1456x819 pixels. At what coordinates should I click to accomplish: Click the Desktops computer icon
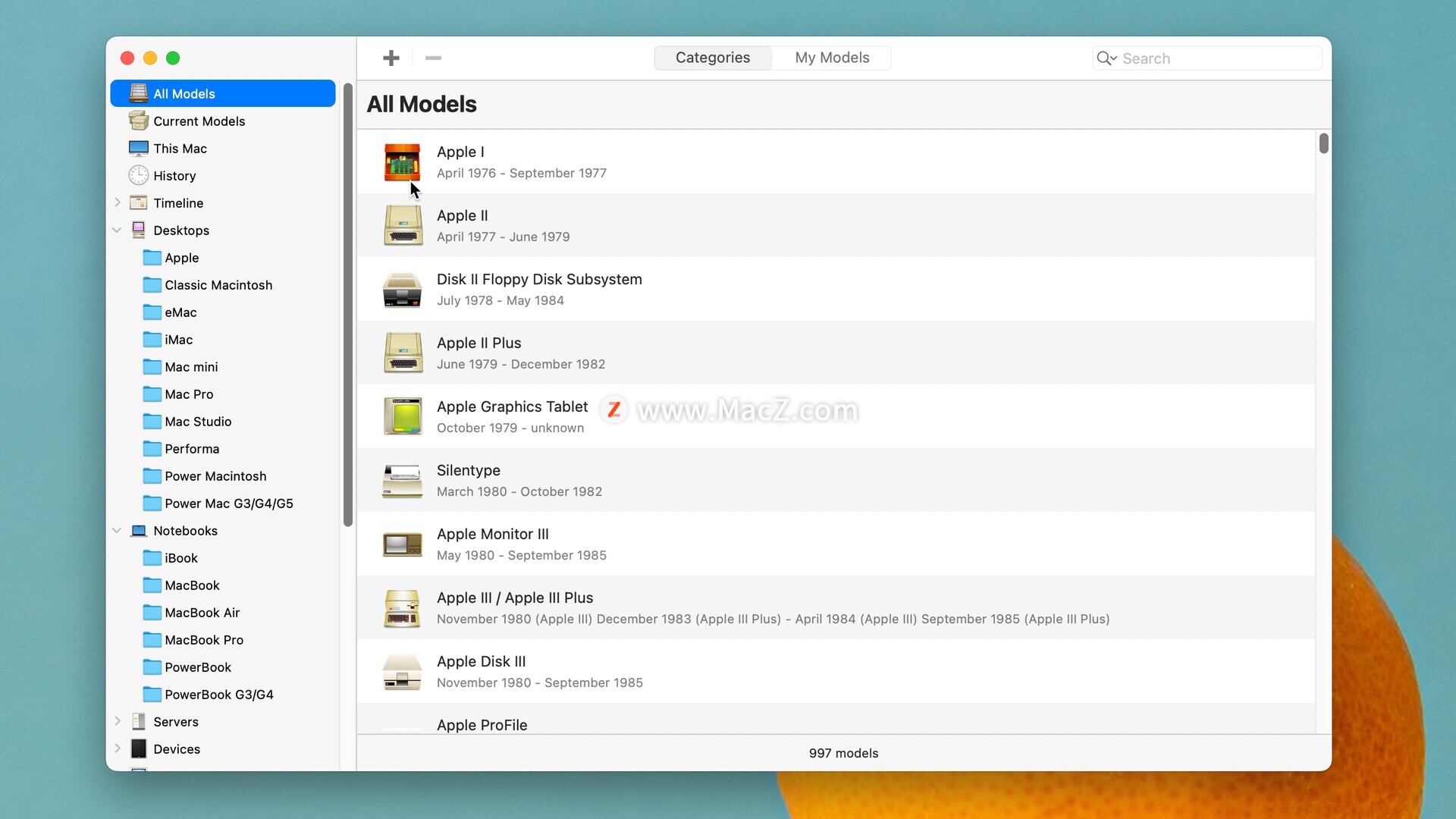pos(139,230)
